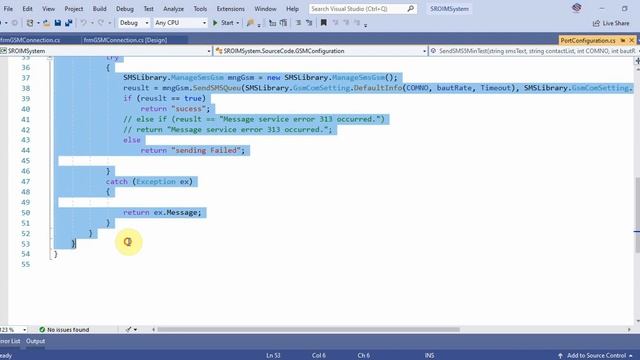
Task: Click the increase indent icon
Action: pos(283,23)
